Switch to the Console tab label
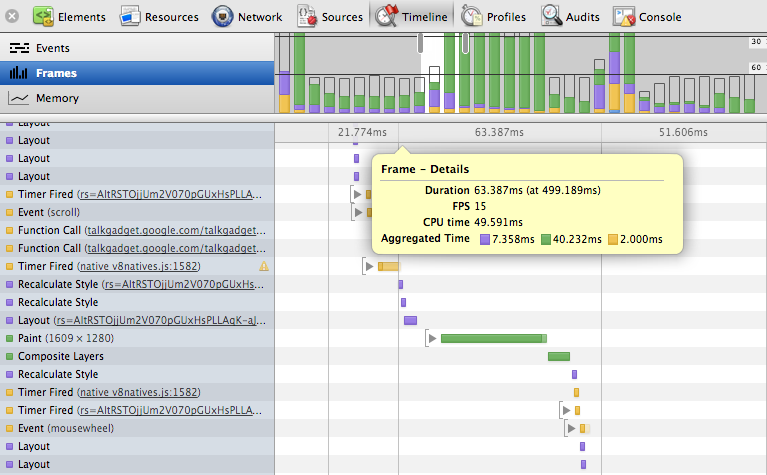Screen dimensions: 767x475 pyautogui.click(x=660, y=17)
